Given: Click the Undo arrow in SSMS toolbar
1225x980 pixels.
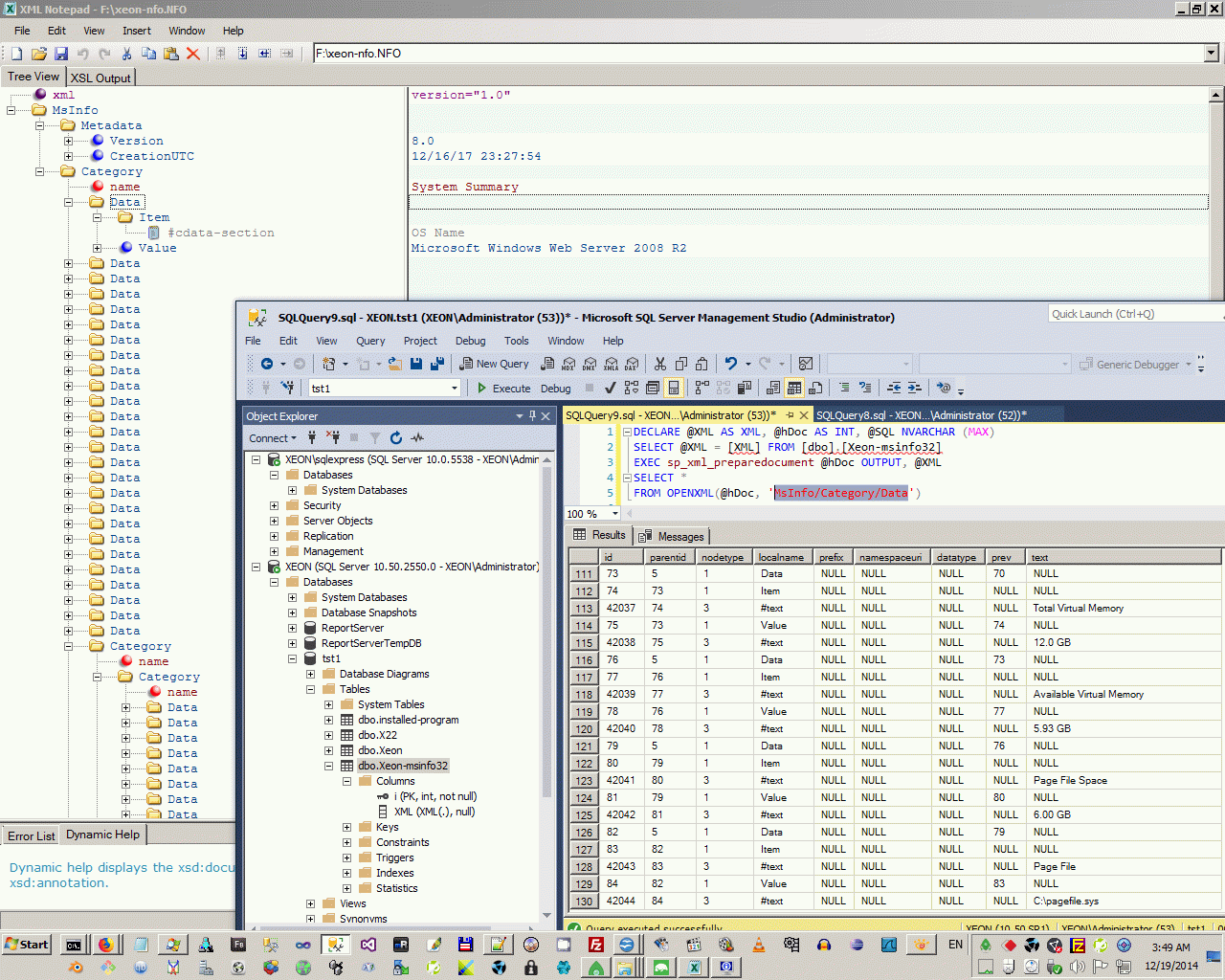Looking at the screenshot, I should (x=731, y=364).
